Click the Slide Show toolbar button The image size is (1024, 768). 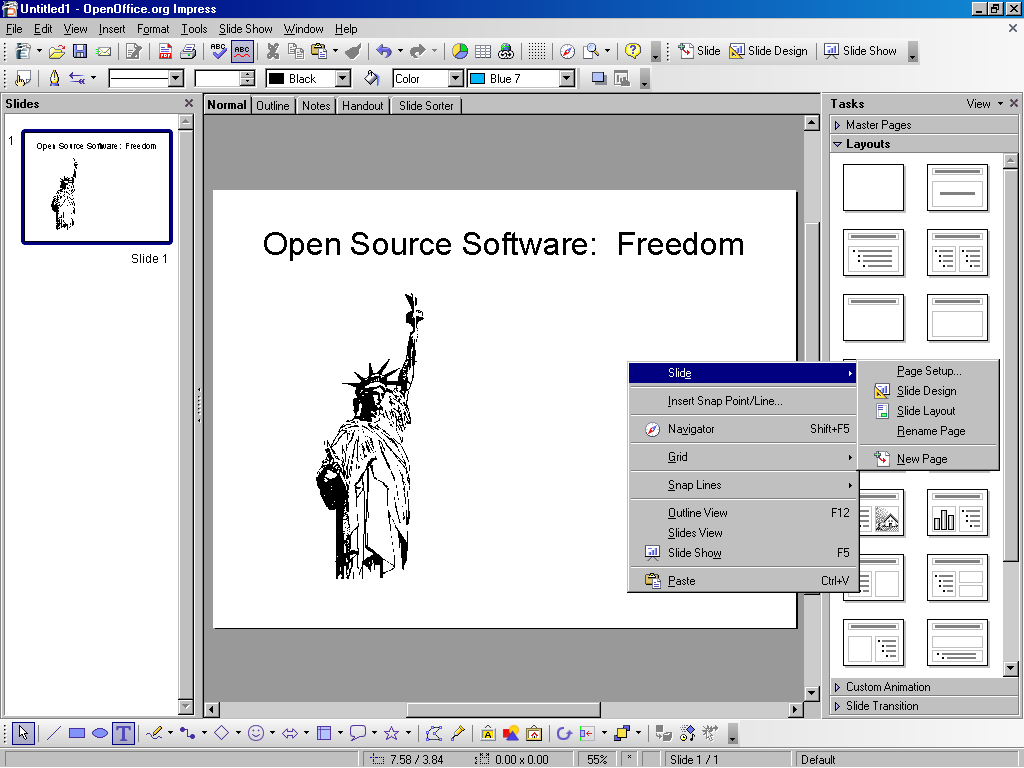pos(860,51)
